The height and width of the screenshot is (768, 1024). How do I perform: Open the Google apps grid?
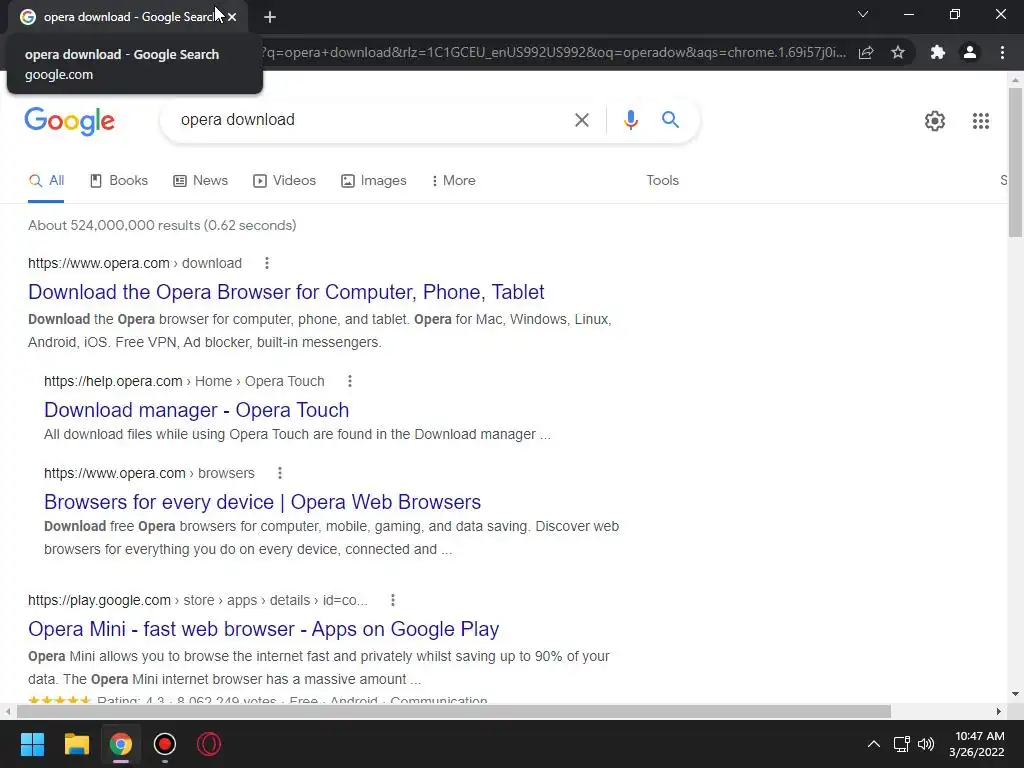980,121
